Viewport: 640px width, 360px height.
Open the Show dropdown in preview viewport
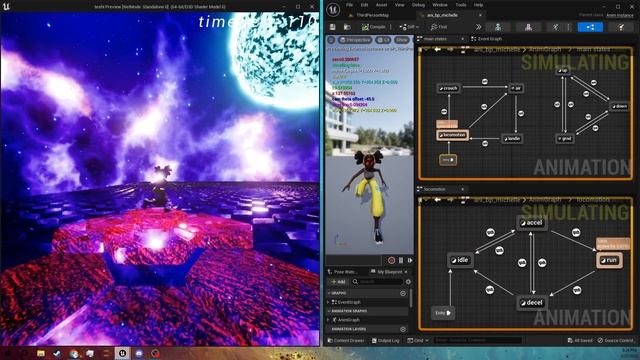[402, 40]
